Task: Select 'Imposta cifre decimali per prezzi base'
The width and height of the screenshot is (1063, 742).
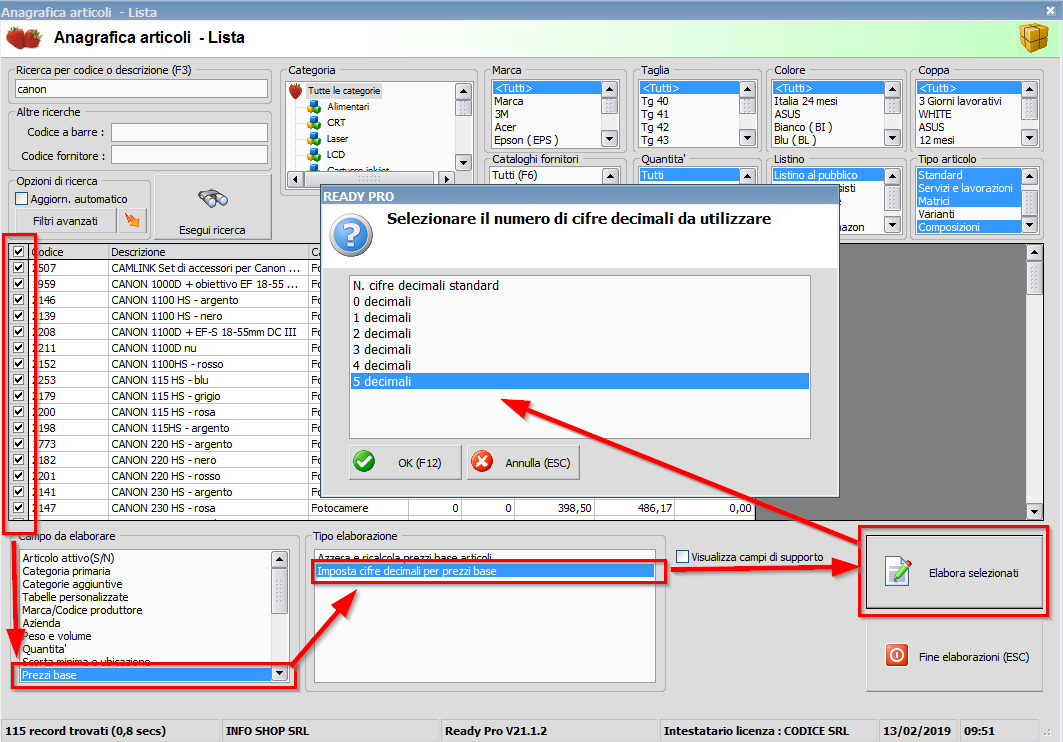Action: (485, 571)
